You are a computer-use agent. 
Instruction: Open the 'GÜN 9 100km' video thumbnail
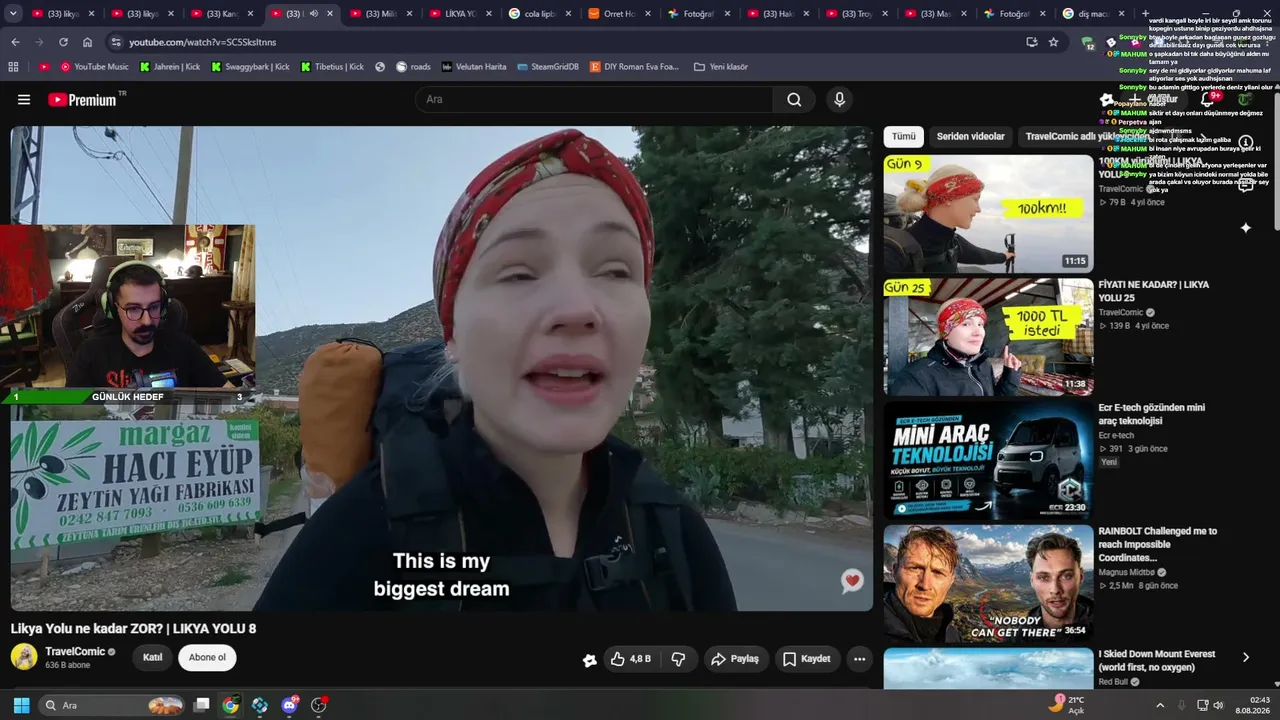click(988, 214)
